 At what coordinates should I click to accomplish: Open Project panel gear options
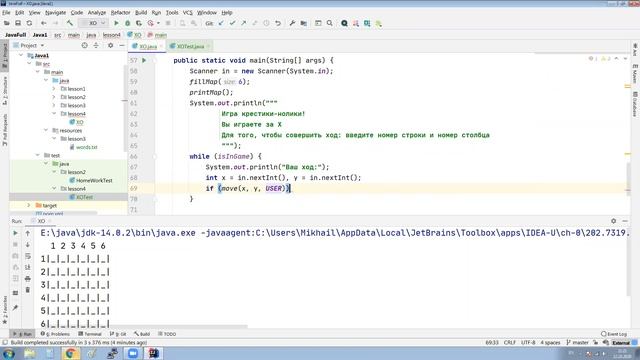(110, 45)
